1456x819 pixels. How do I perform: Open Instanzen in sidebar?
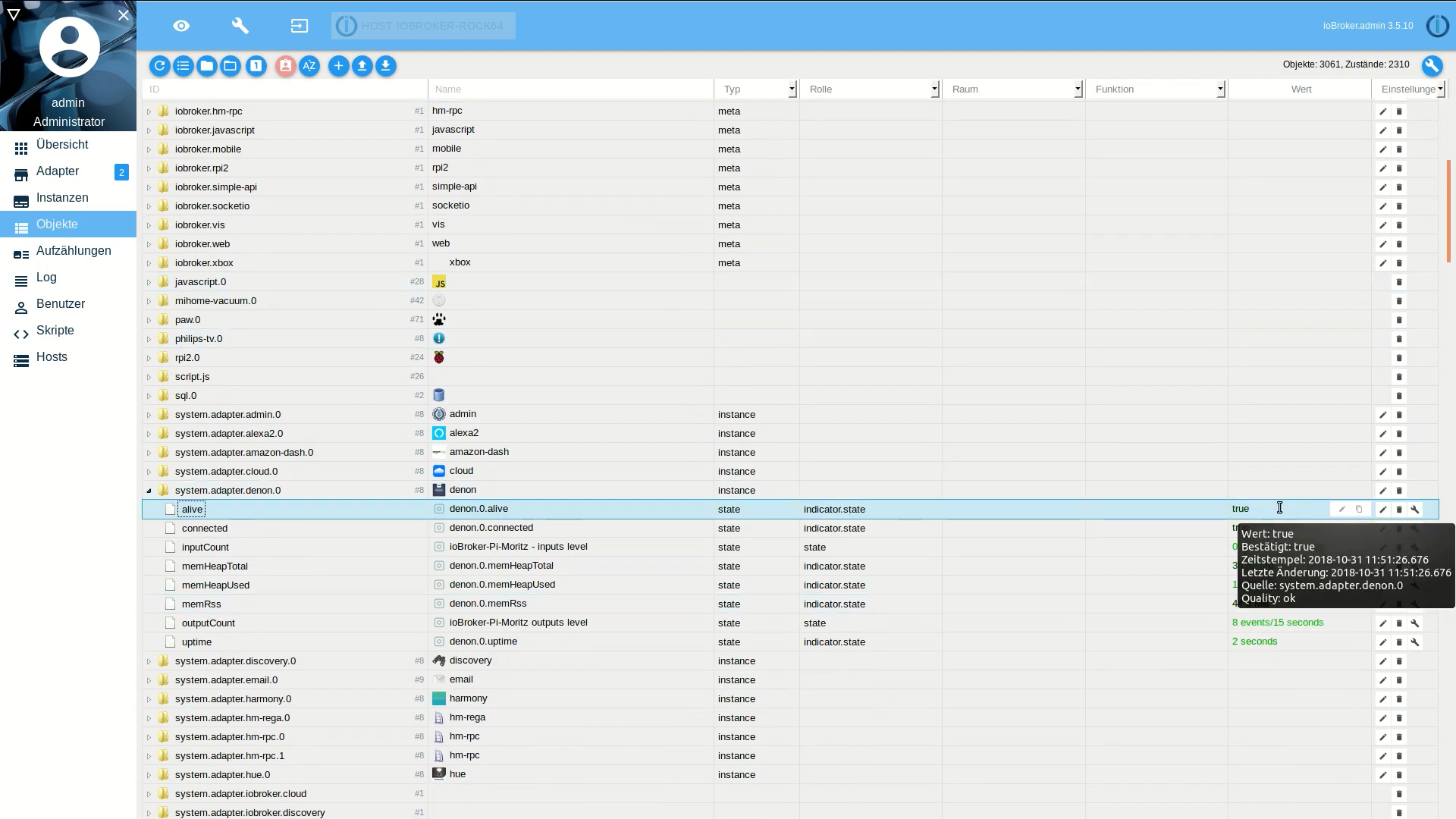pos(68,198)
